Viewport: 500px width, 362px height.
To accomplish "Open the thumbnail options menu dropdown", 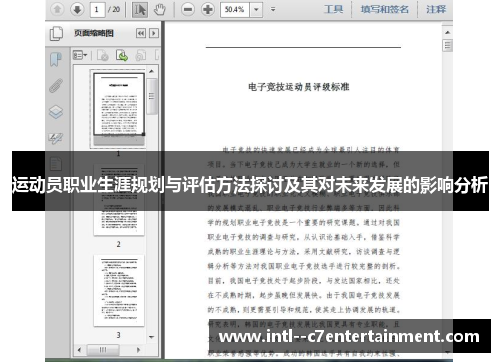I will (80, 55).
